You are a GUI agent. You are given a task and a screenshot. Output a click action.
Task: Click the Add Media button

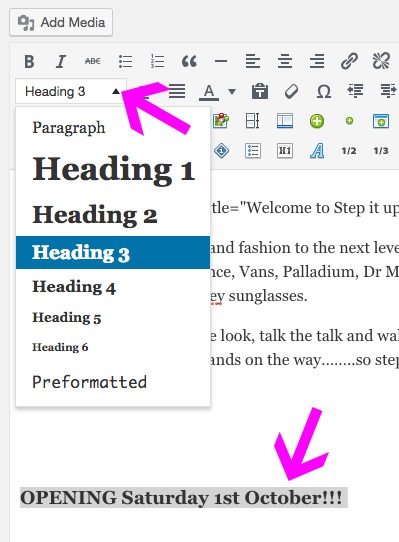tap(61, 22)
